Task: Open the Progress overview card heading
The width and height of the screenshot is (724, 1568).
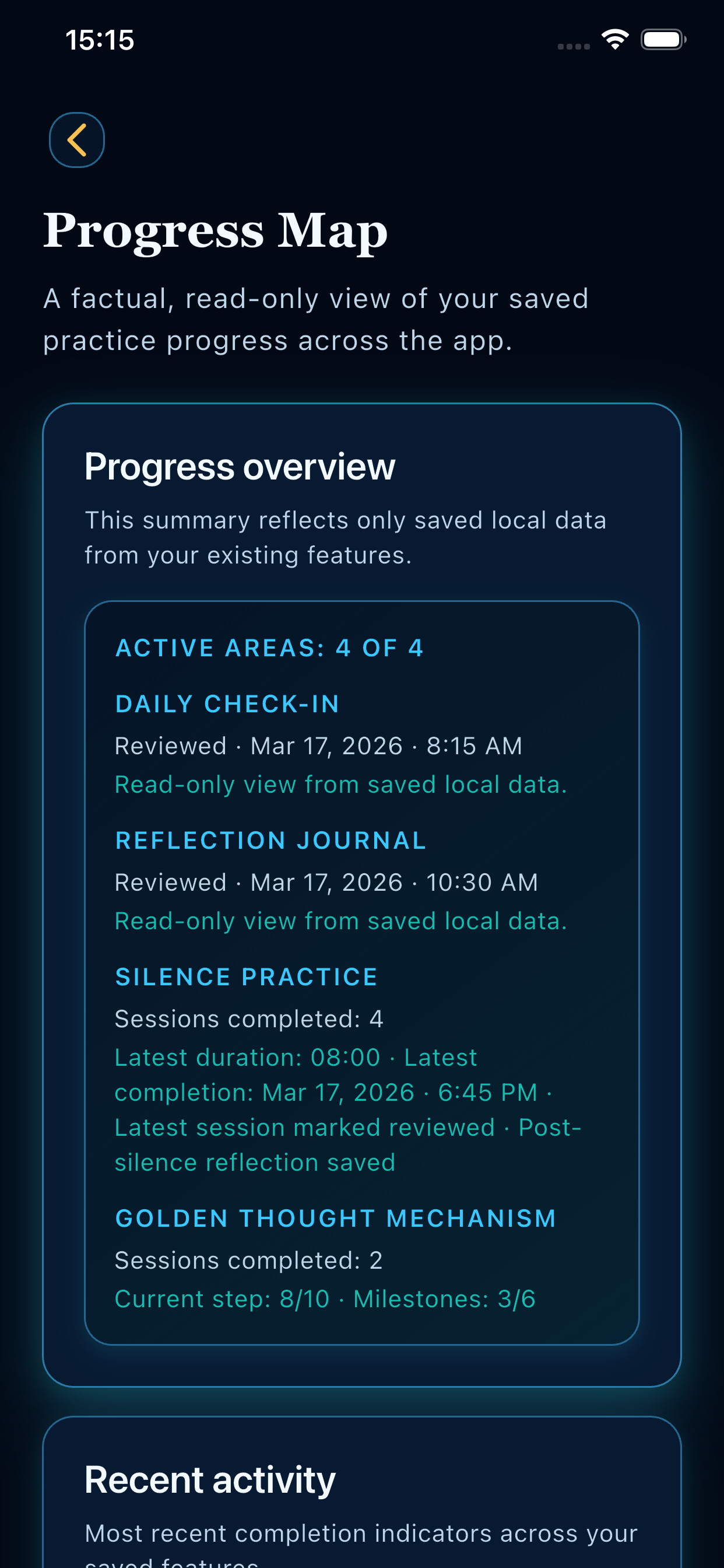Action: click(240, 467)
